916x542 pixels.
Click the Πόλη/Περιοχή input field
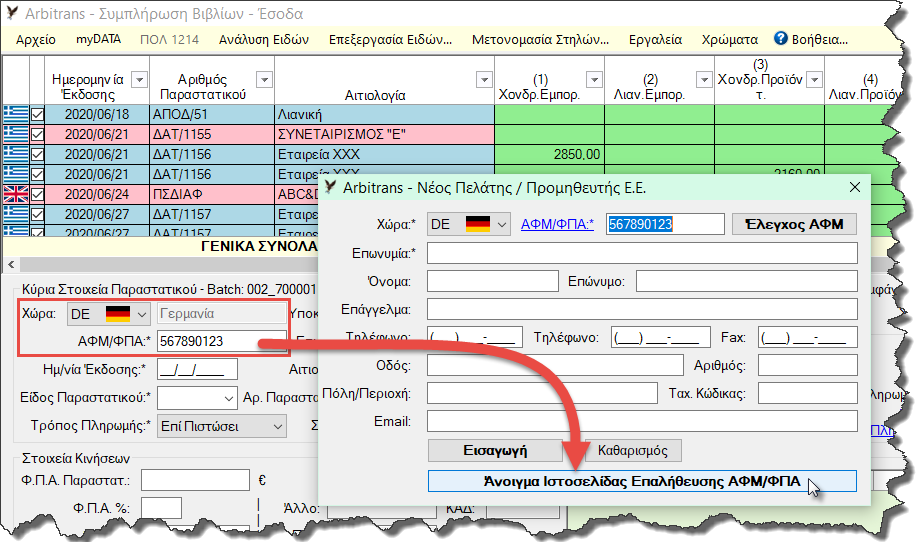pos(542,394)
